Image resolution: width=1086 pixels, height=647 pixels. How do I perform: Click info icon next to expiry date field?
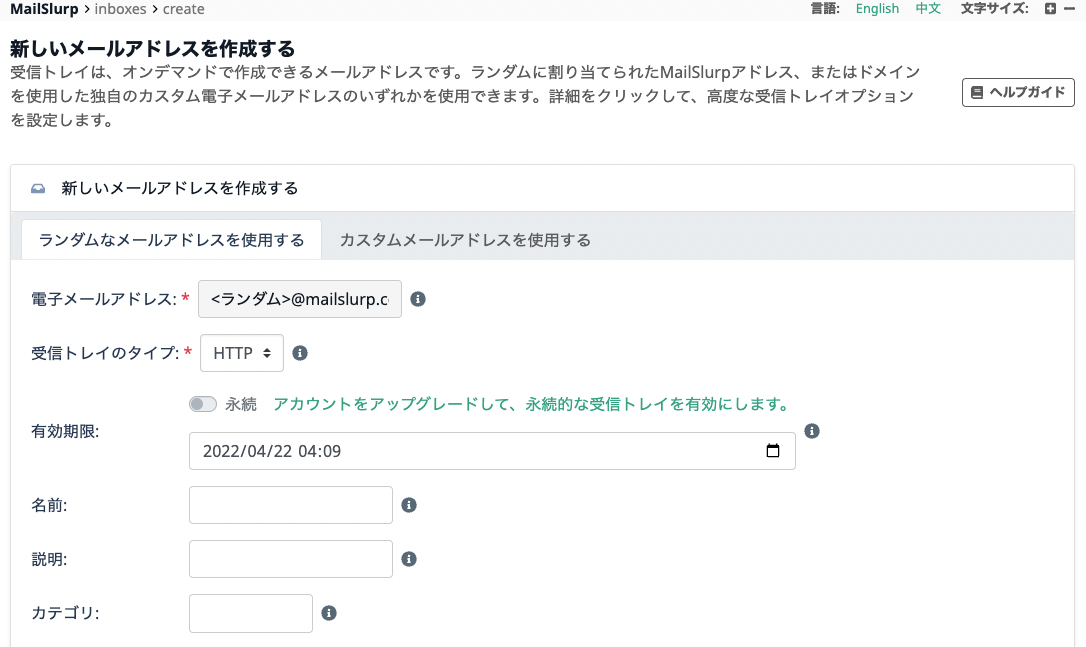click(x=812, y=431)
